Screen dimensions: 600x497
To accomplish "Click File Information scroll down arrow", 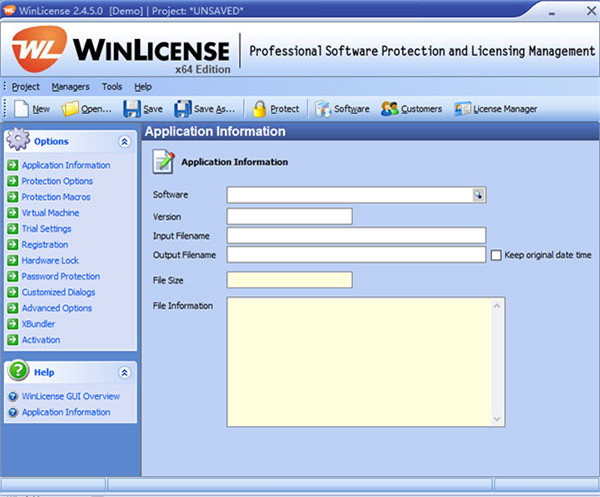I will click(x=497, y=419).
